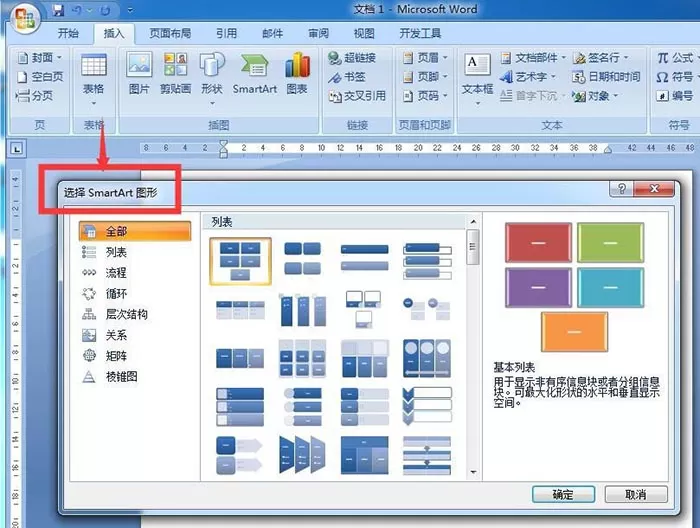Switch to the 邮件 ribbon tab
This screenshot has width=700, height=528.
coord(272,33)
